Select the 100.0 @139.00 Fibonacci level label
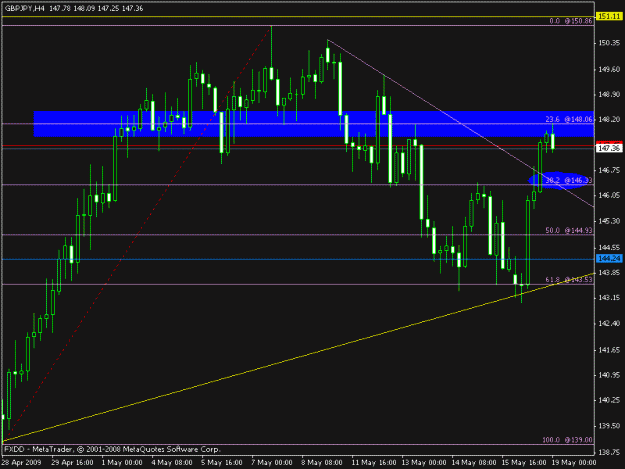This screenshot has width=625, height=469. 568,440
